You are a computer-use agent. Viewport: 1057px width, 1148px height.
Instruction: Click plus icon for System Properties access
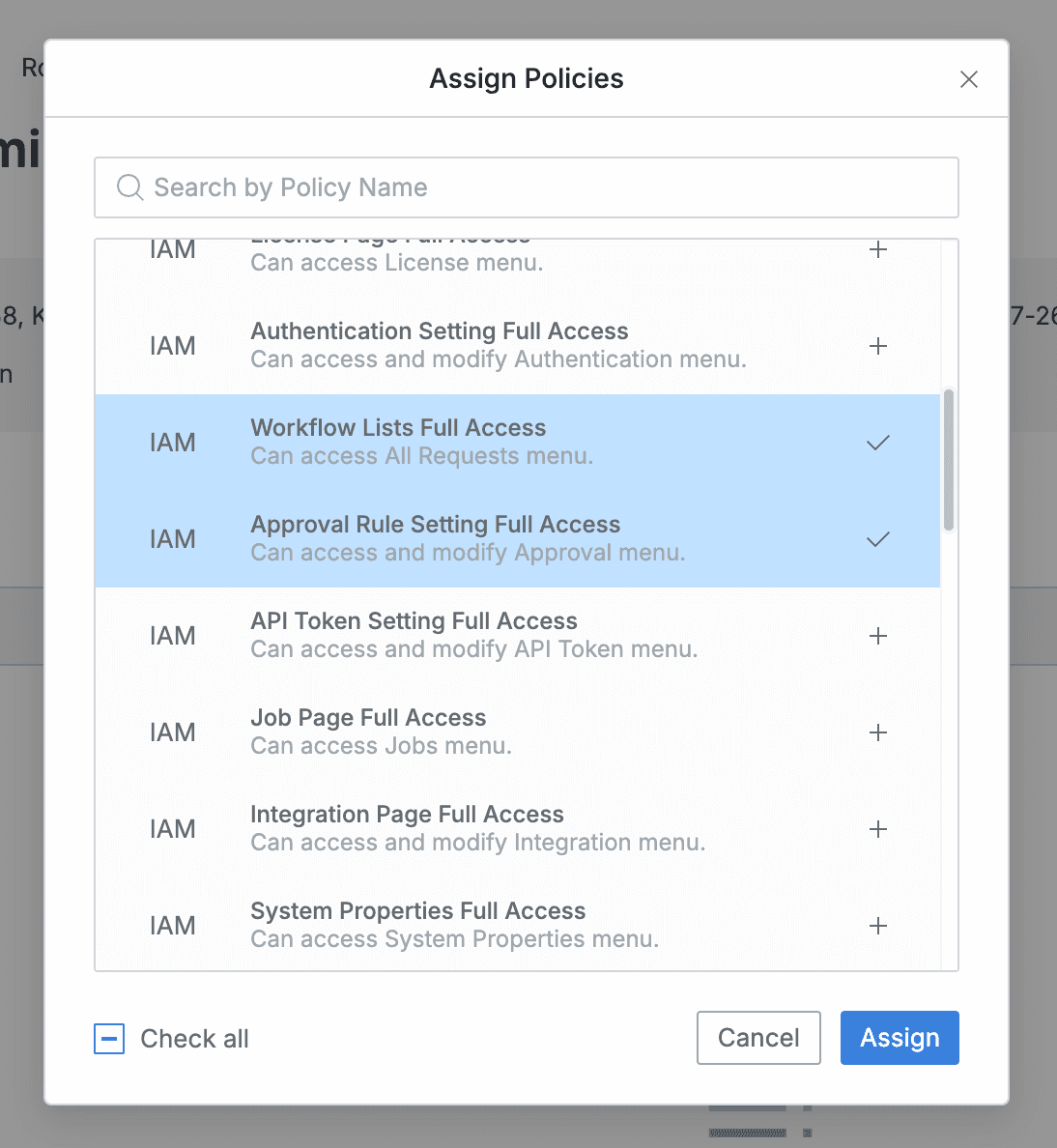[877, 926]
